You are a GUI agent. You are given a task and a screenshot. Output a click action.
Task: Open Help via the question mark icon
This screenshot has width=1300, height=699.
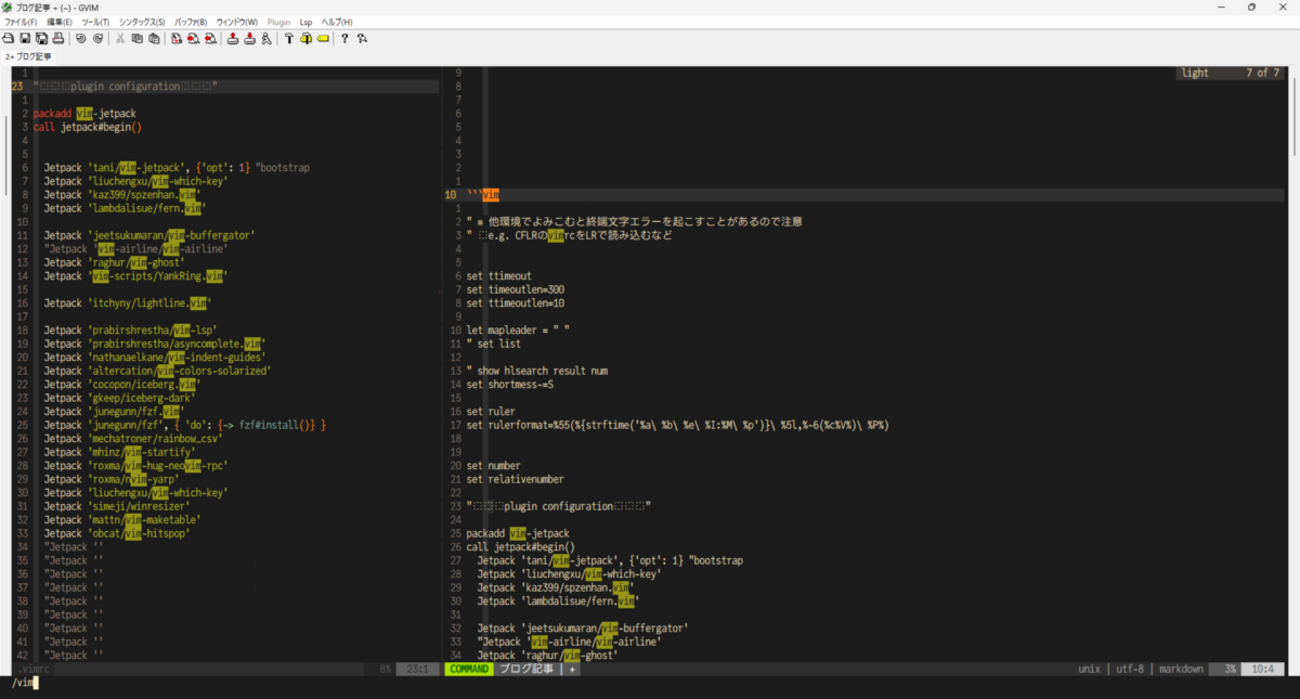345,39
